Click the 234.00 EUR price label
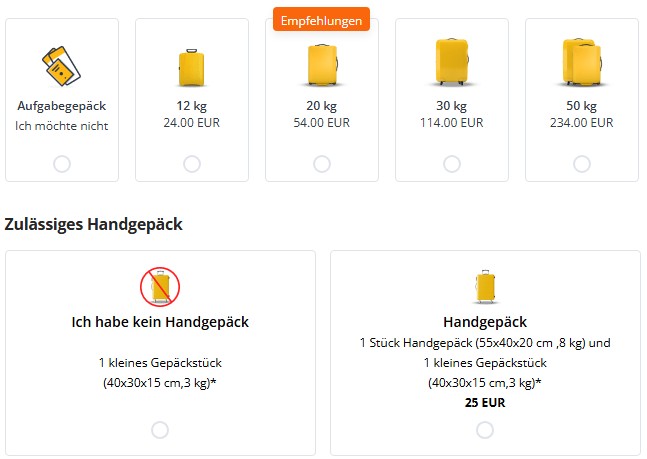 pos(582,123)
